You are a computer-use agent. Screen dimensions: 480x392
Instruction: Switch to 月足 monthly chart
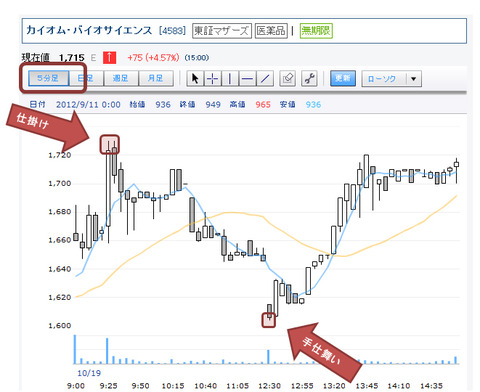coord(156,78)
